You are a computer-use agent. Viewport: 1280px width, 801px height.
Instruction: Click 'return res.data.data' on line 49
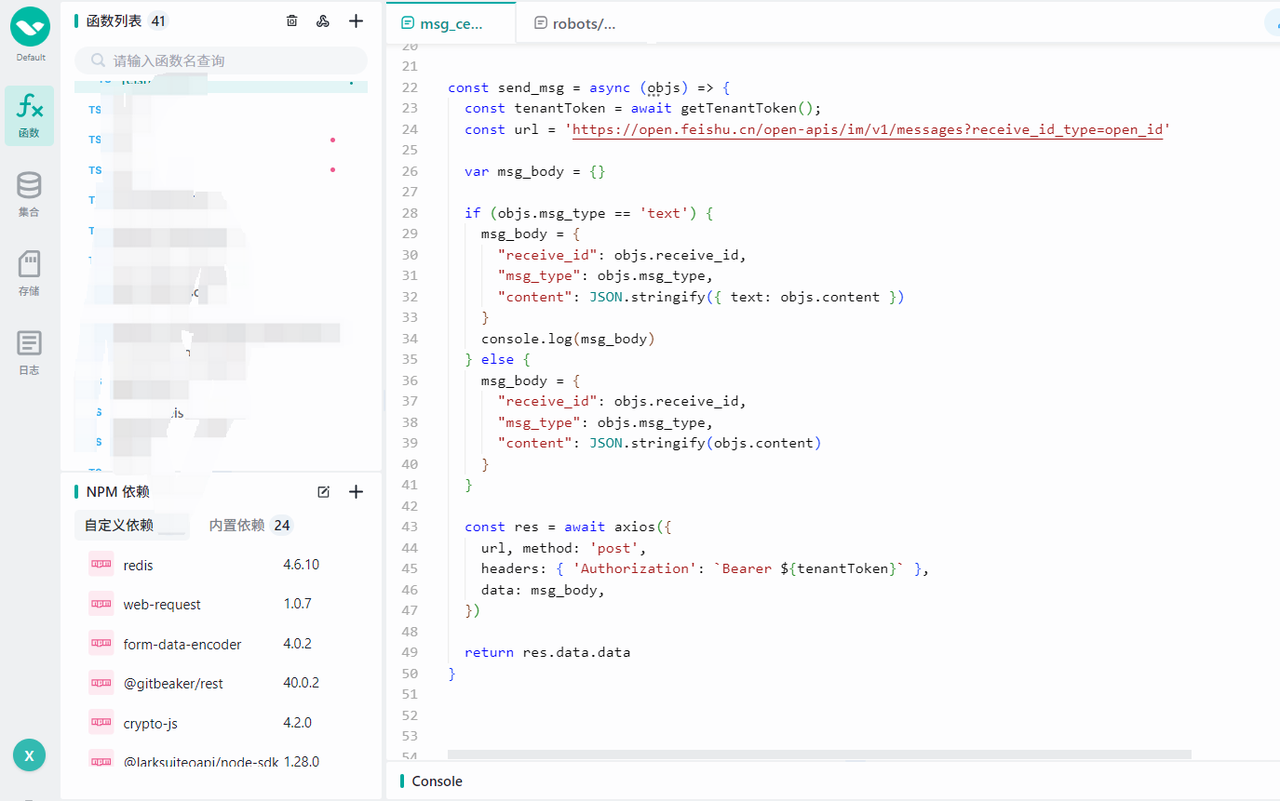[548, 653]
